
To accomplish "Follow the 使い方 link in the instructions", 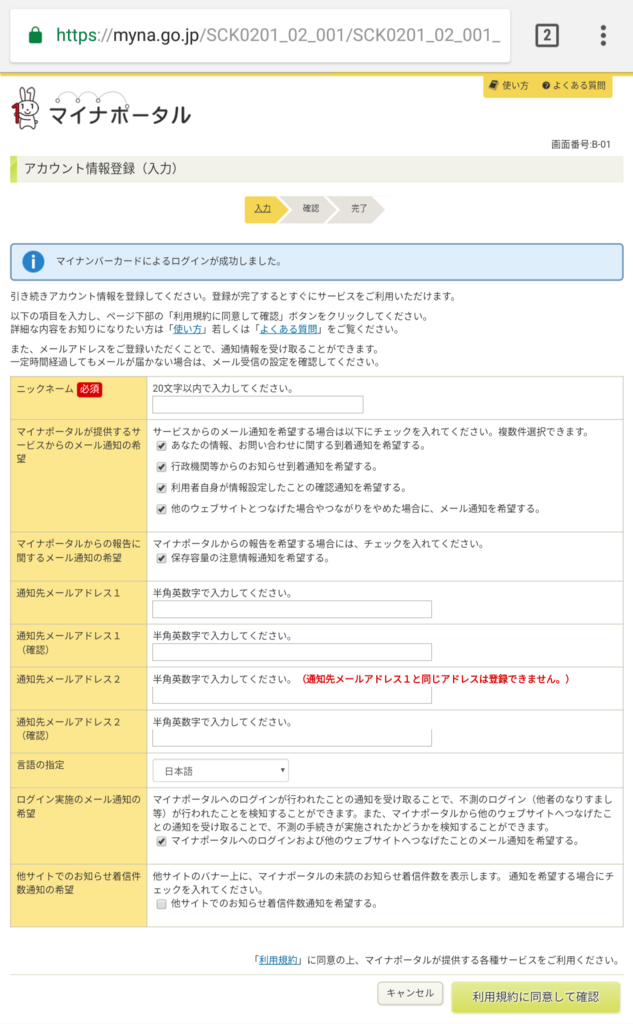I will click(187, 329).
